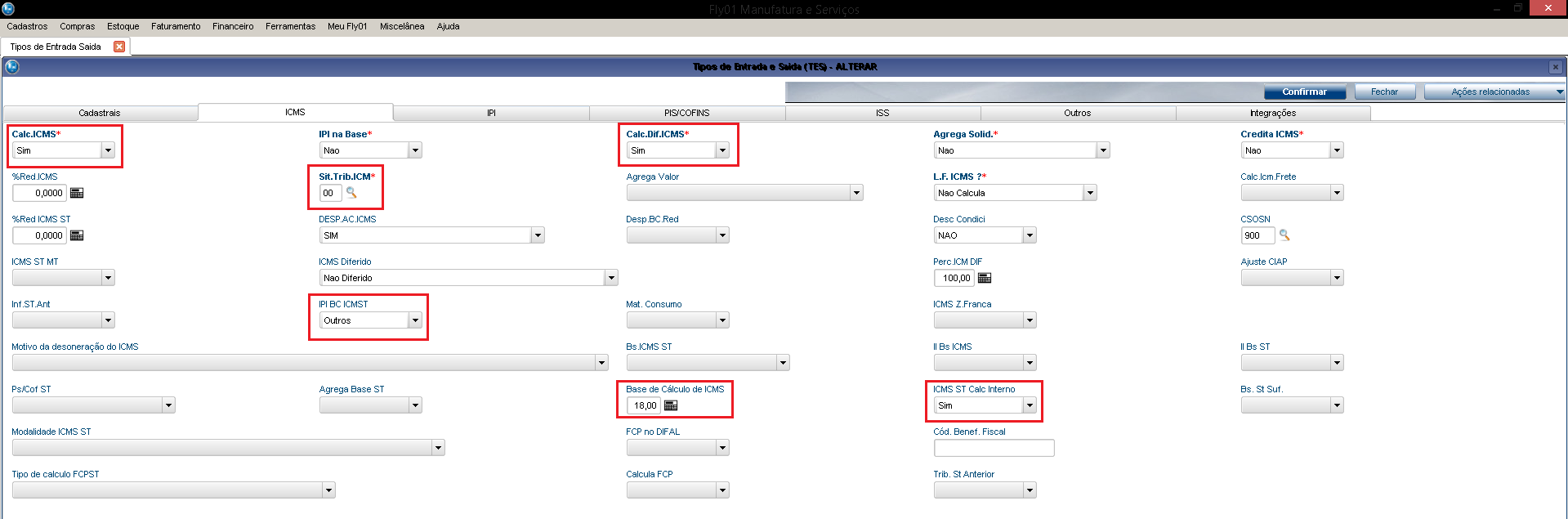Open the Ajuda menu

(x=448, y=26)
